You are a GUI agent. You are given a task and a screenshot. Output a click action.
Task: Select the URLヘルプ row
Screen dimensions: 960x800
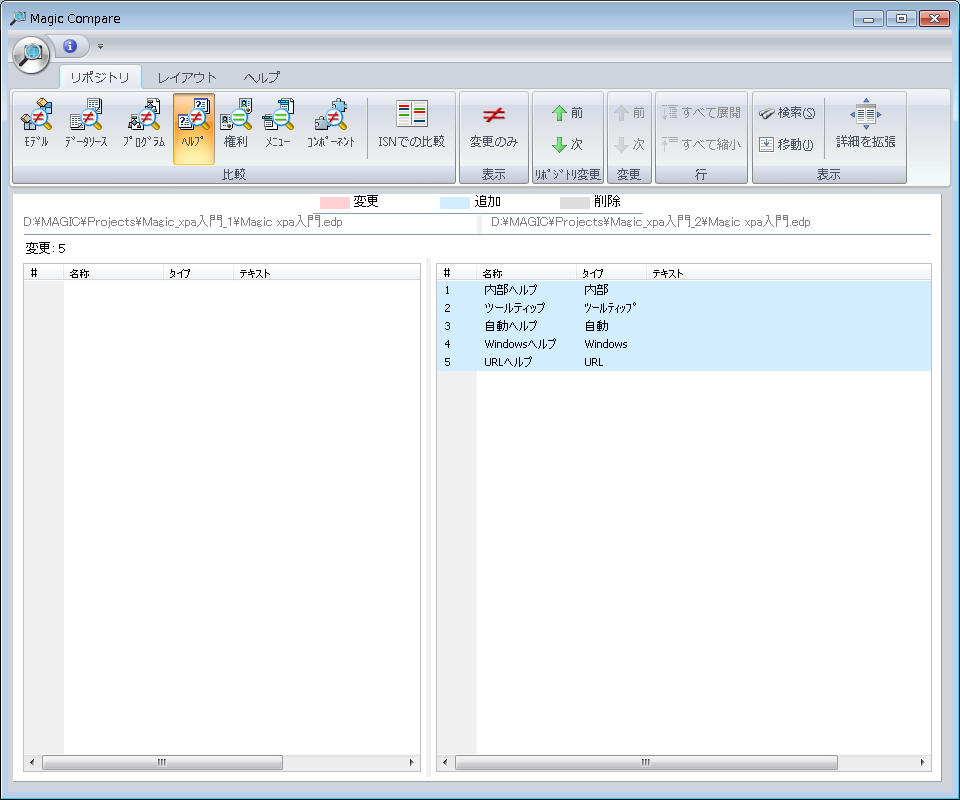pos(684,362)
